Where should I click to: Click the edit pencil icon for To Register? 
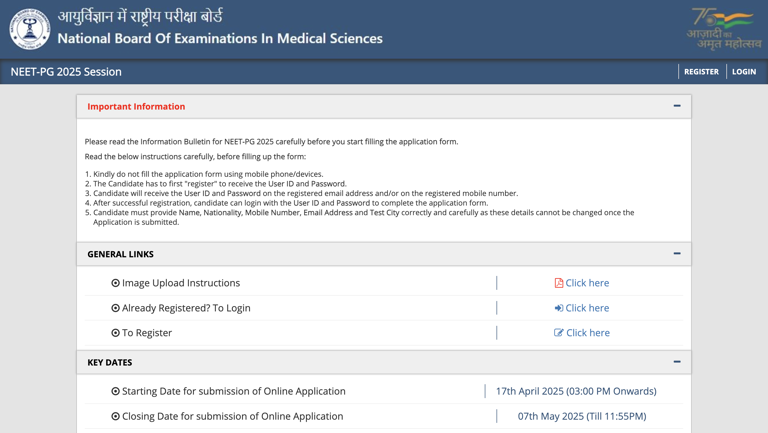559,333
